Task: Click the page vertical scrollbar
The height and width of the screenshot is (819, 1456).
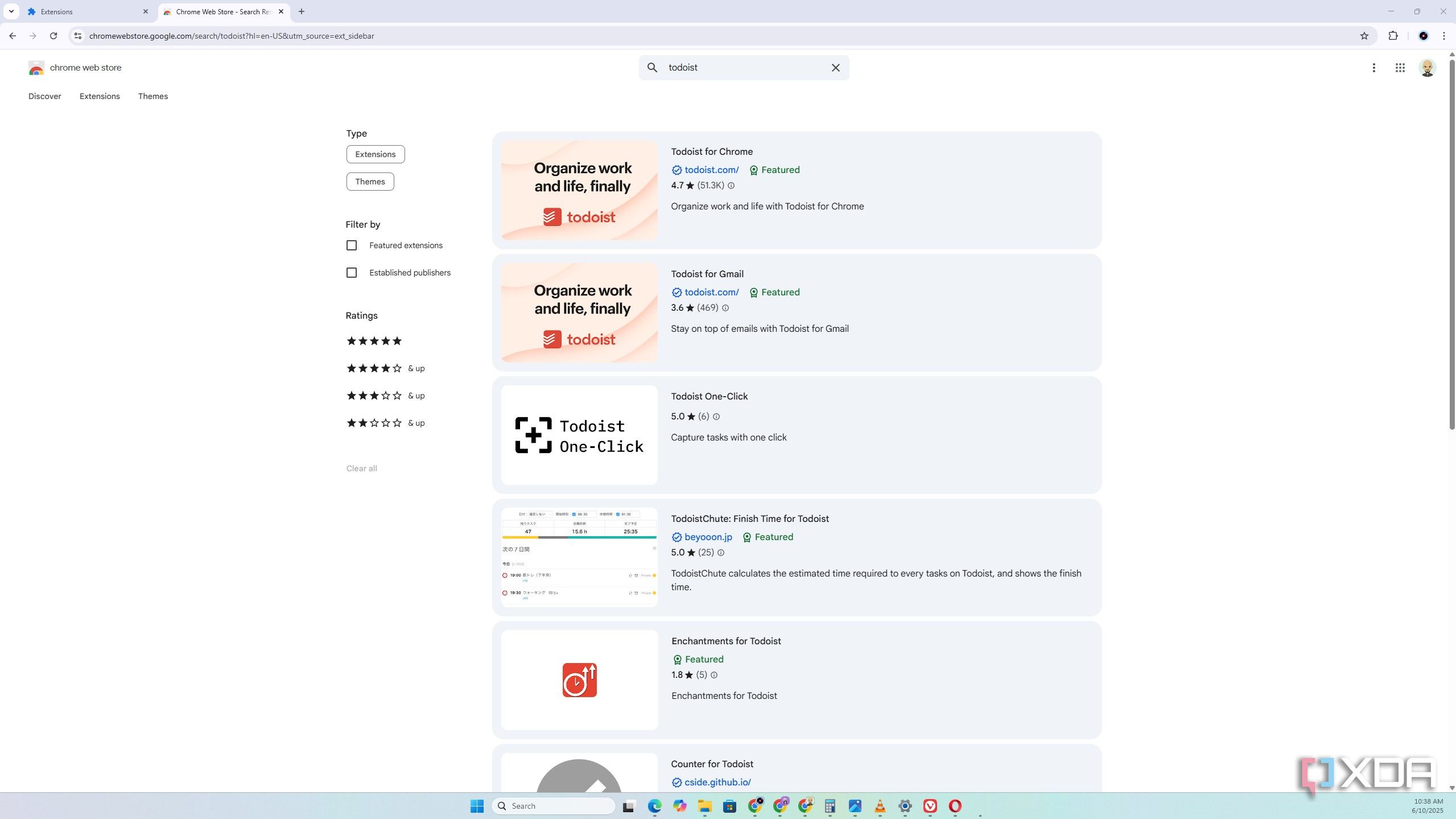Action: pos(1451,244)
